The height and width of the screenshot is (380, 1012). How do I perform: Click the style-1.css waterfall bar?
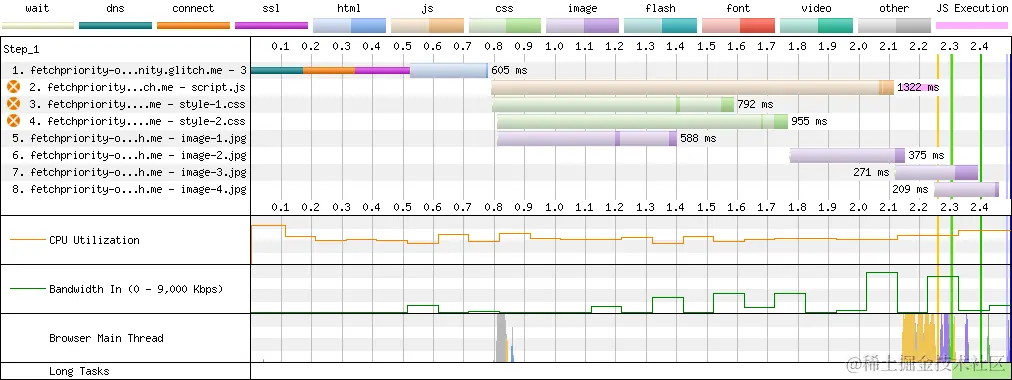point(613,104)
